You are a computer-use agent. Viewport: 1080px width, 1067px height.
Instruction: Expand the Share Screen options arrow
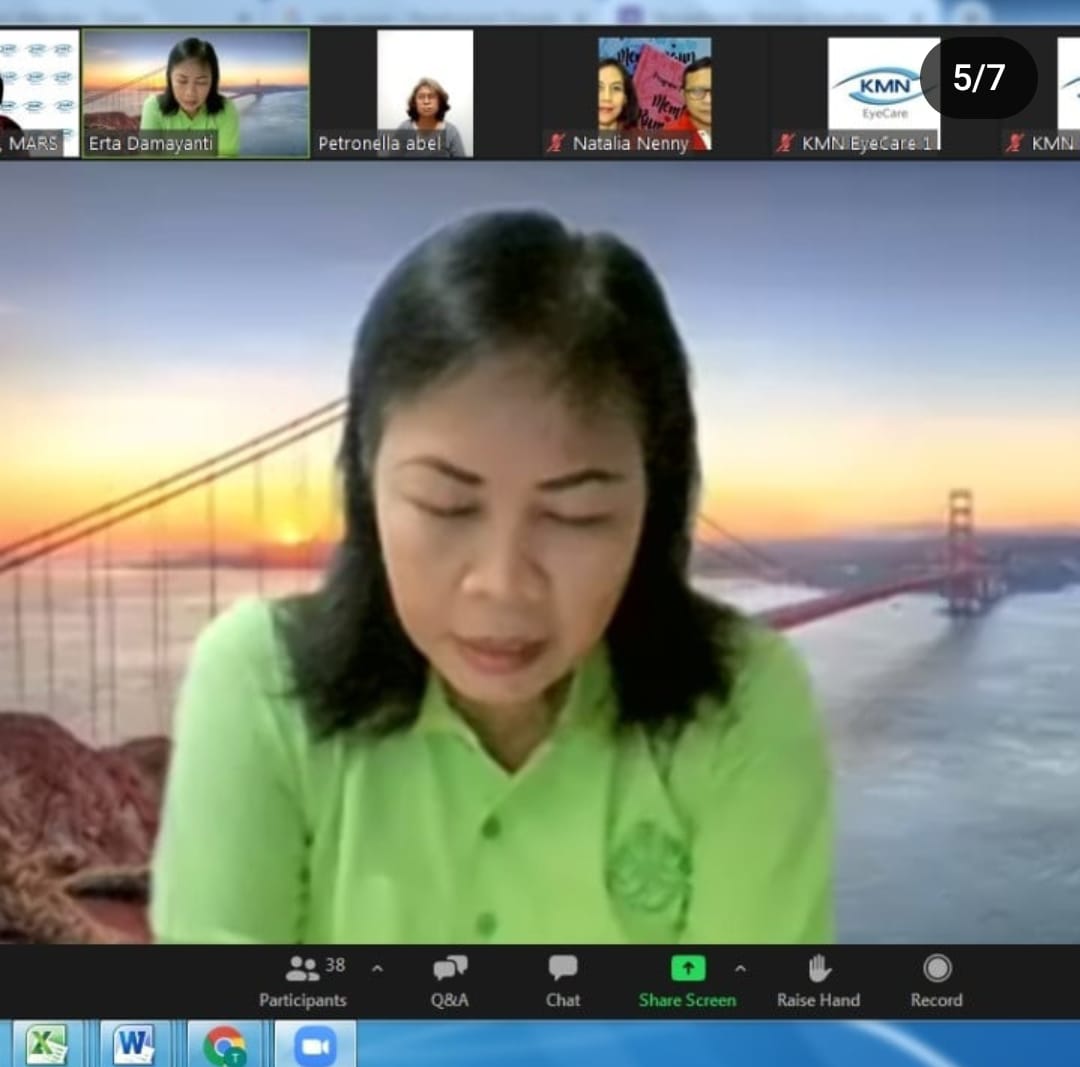(740, 968)
